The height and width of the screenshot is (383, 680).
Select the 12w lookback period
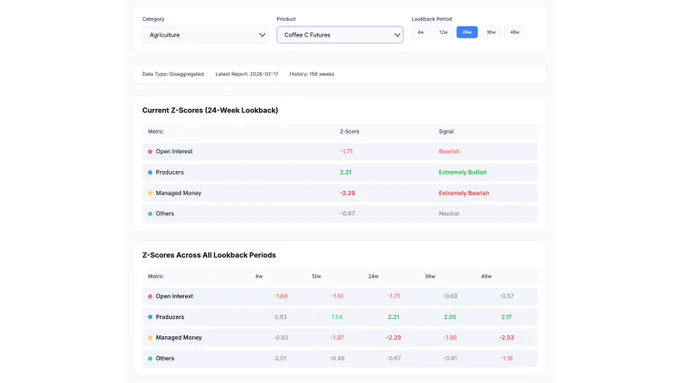[443, 32]
